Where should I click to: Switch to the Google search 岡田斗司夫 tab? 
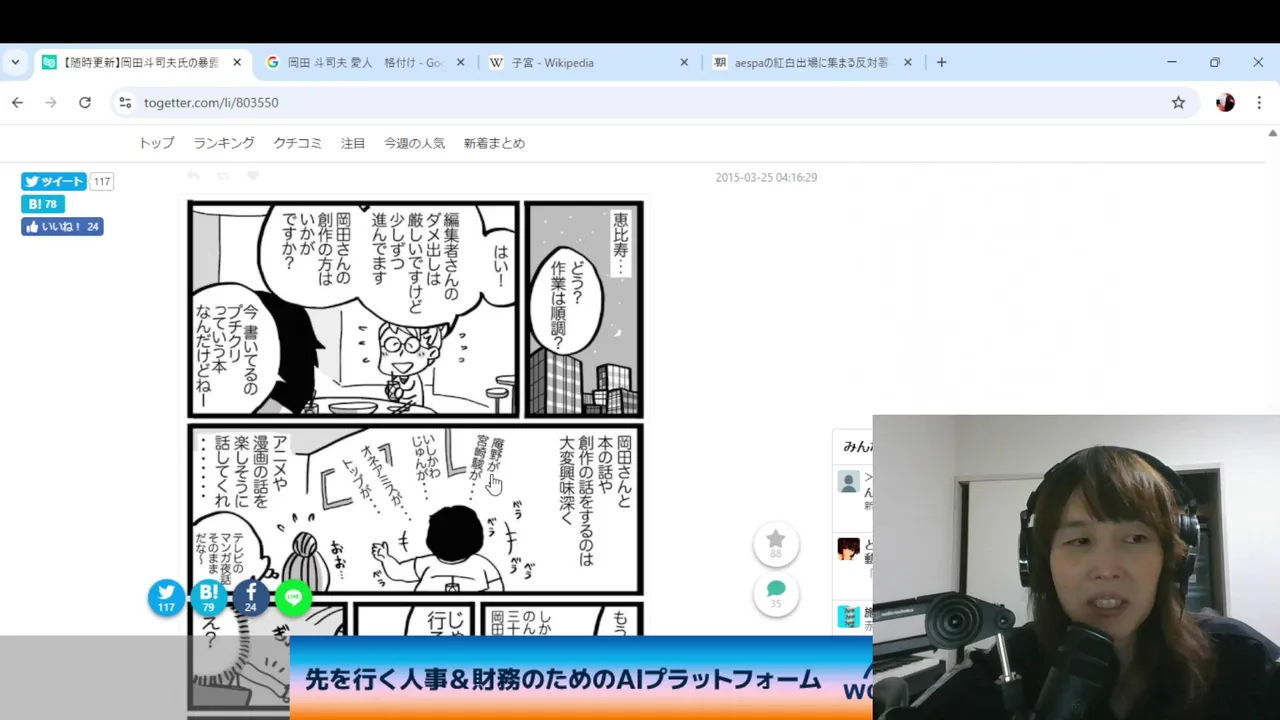(x=365, y=62)
